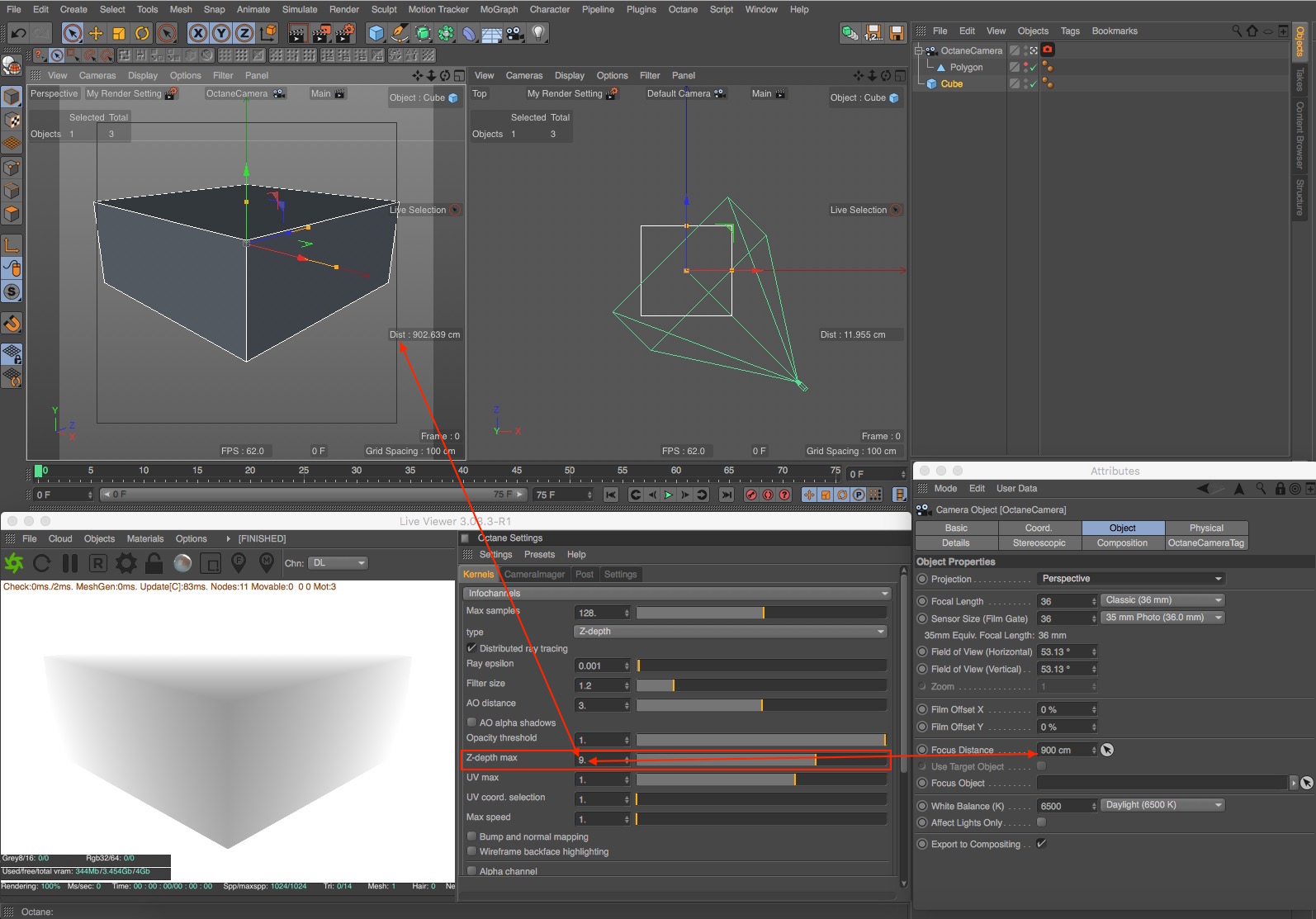Select the Move tool in top toolbar

pyautogui.click(x=96, y=33)
